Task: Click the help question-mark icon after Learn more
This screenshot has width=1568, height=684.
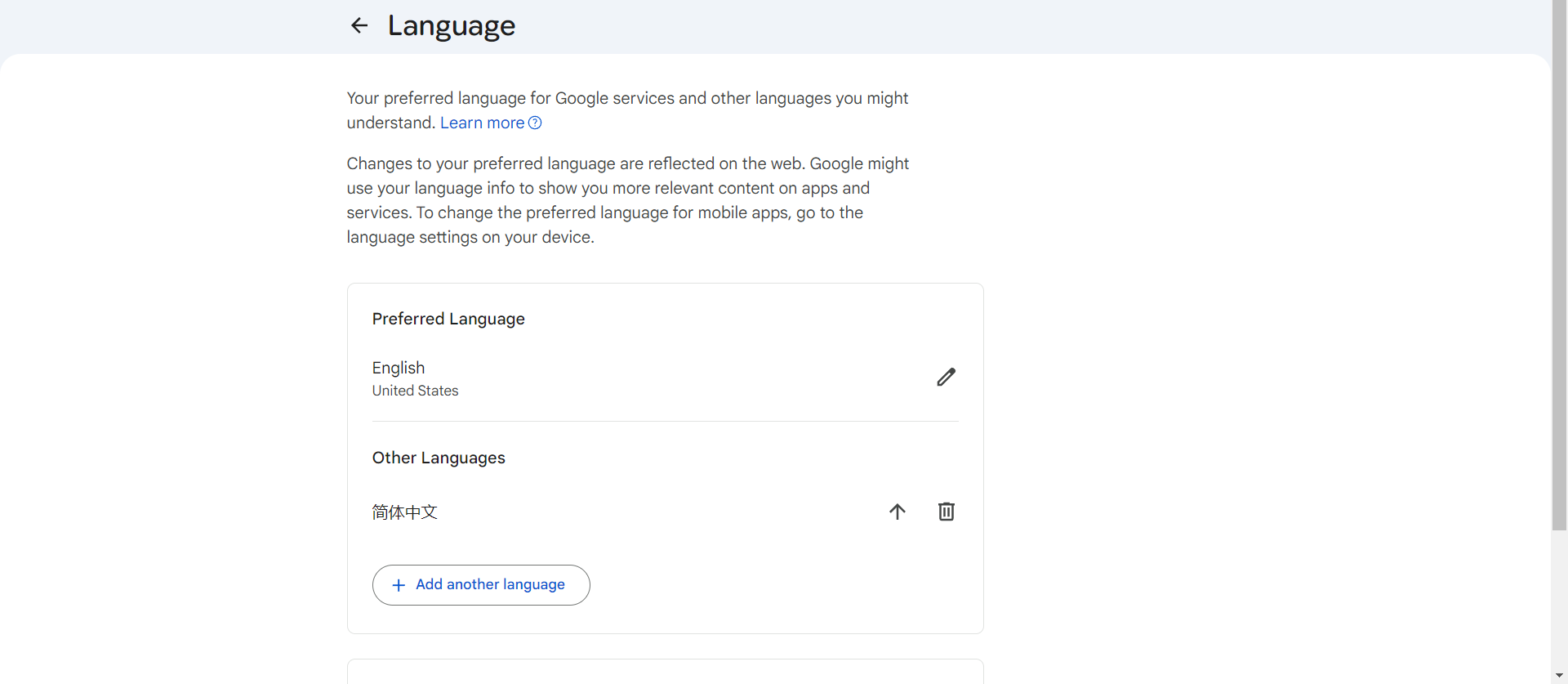Action: pos(535,123)
